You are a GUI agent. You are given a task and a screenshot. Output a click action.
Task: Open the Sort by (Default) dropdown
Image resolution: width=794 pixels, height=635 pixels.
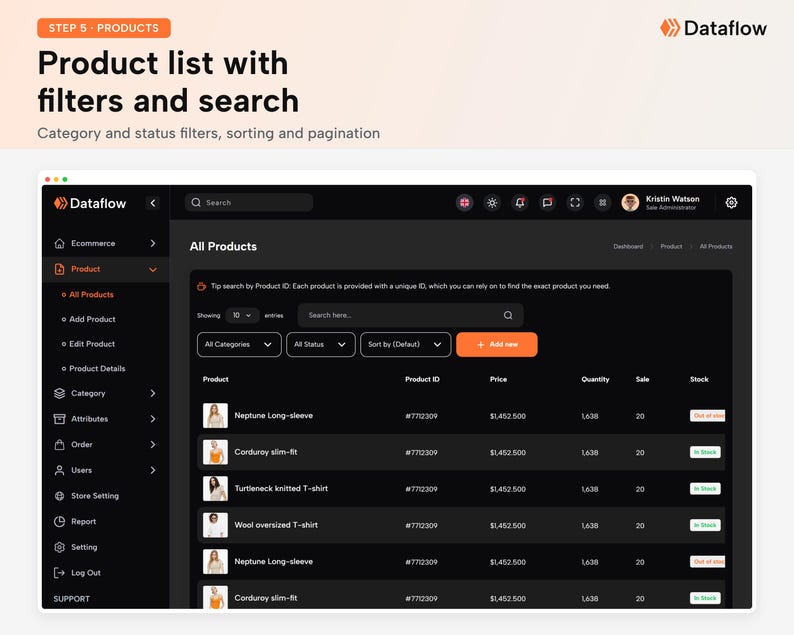(x=406, y=344)
